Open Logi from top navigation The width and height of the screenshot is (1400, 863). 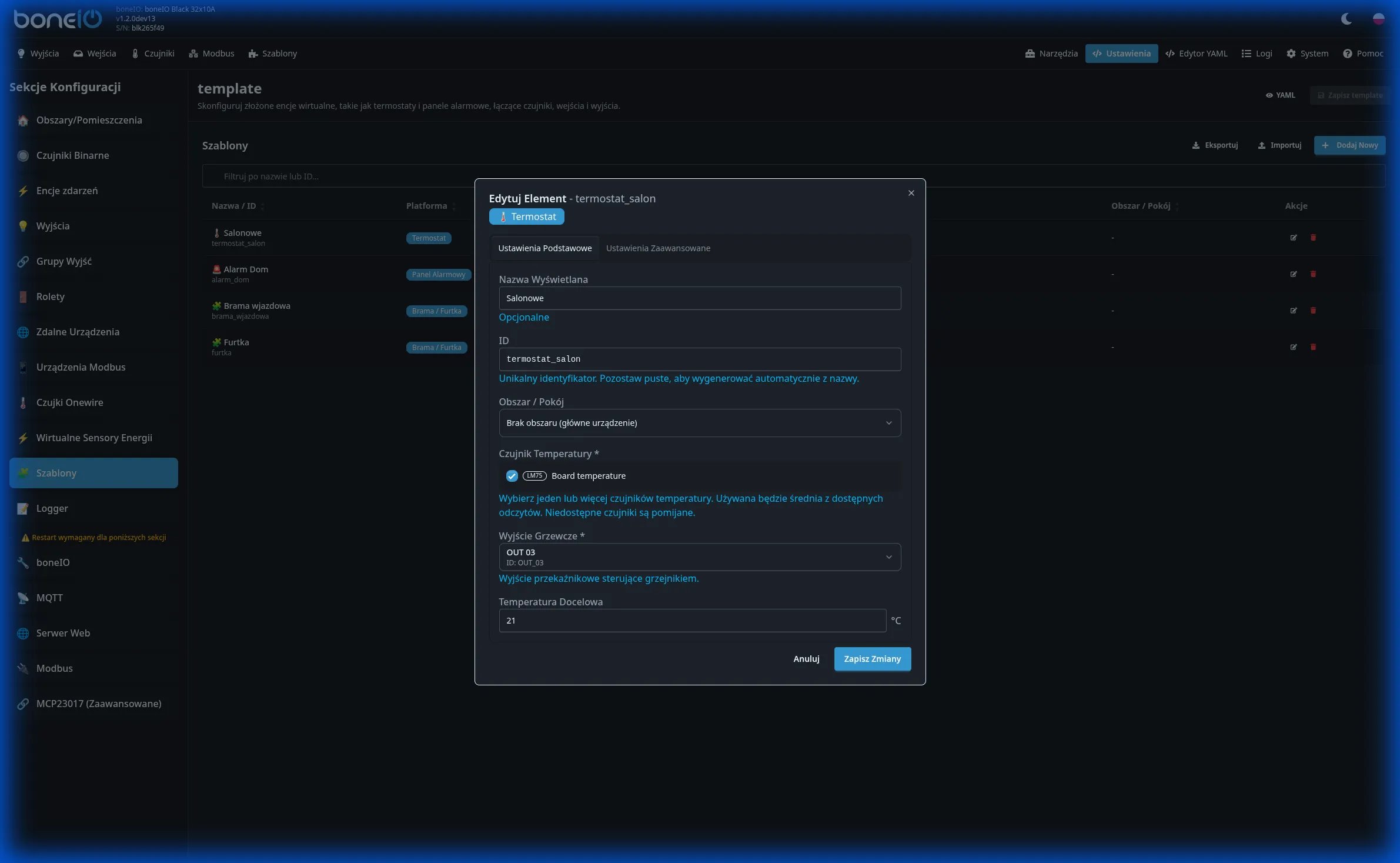tap(1257, 54)
